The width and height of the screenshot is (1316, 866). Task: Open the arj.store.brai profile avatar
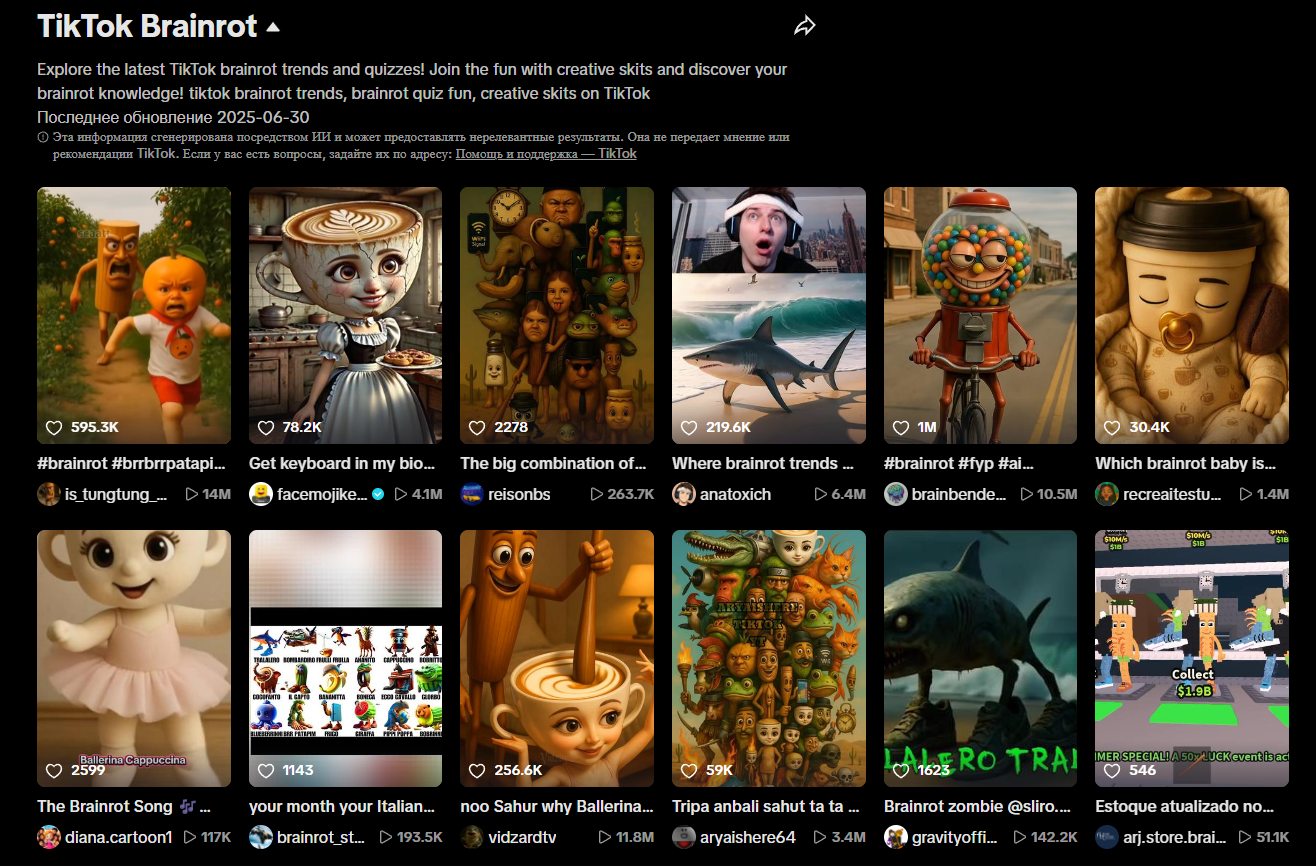coord(1107,837)
